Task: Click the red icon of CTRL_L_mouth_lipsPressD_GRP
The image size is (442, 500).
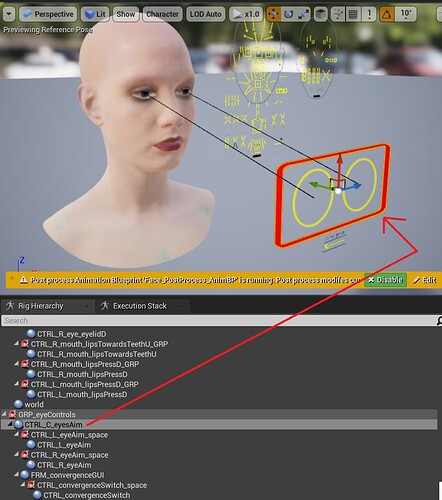Action: pyautogui.click(x=25, y=384)
